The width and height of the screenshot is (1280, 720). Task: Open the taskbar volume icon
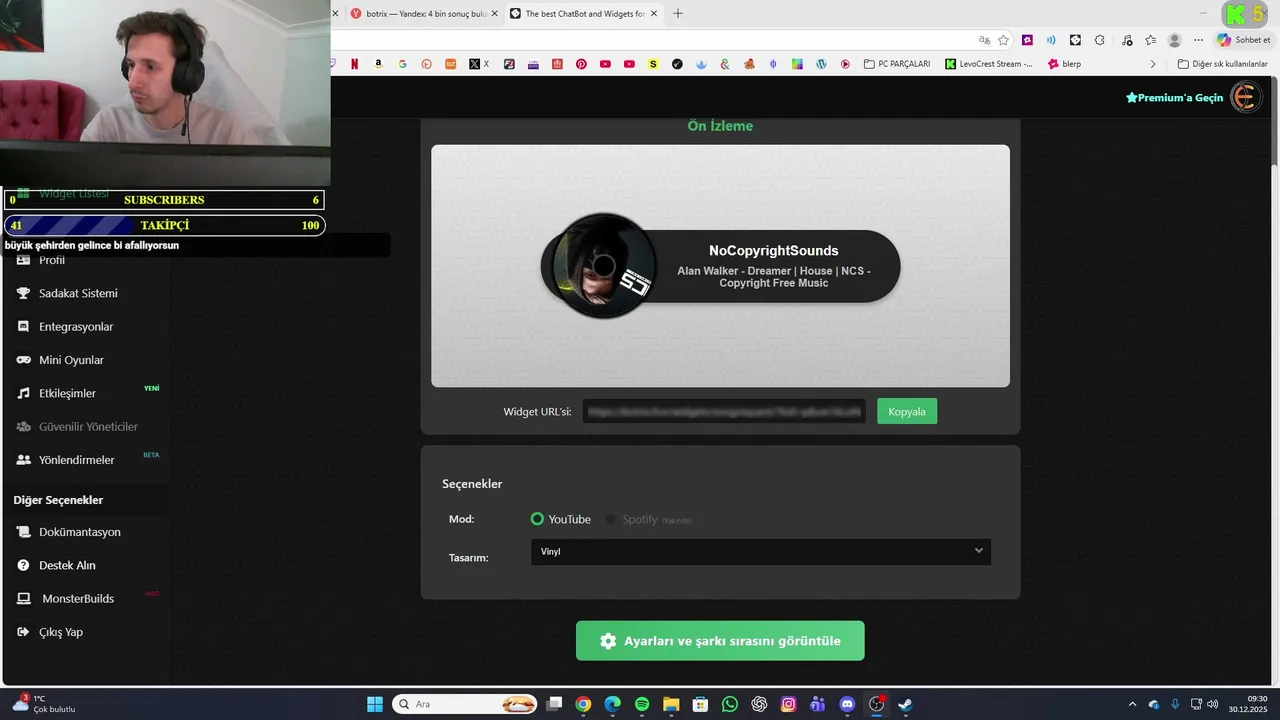[1212, 704]
